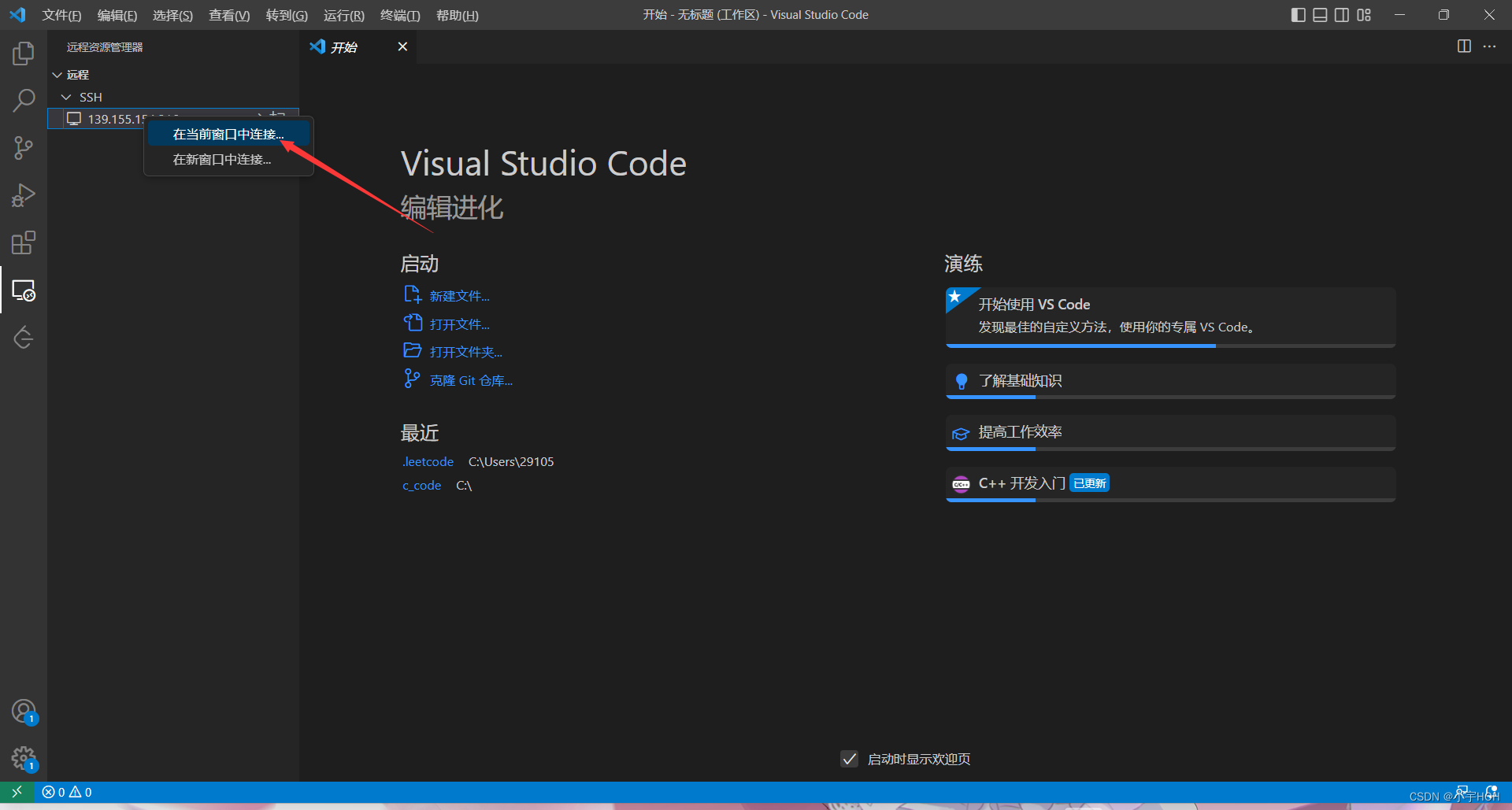Click the VS Code logo in title bar
1512x810 pixels.
(x=17, y=15)
